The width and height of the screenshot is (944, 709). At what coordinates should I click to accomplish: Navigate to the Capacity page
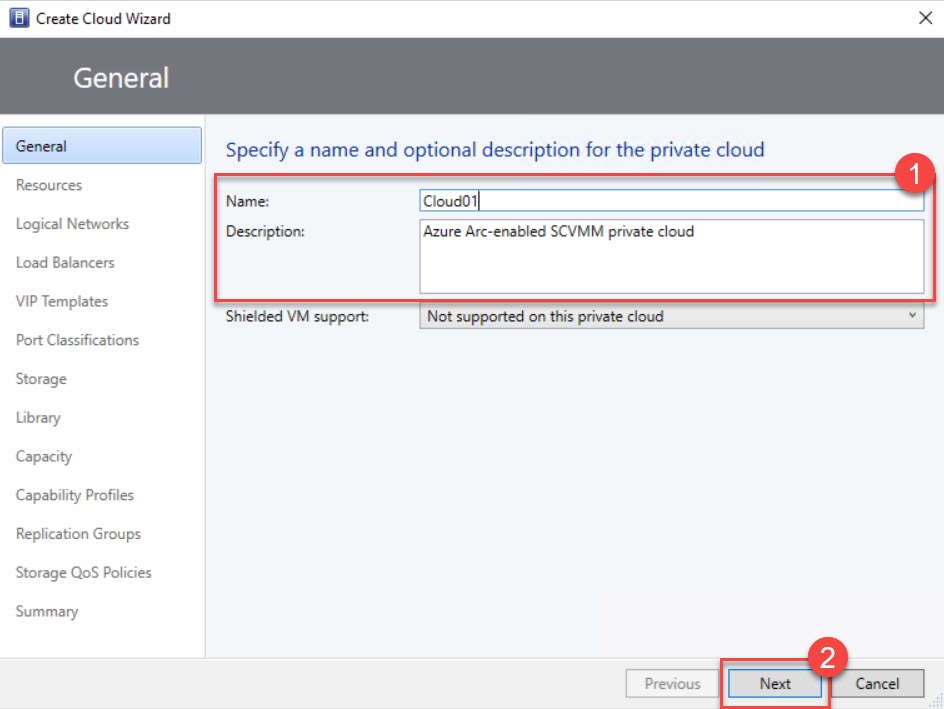(44, 456)
